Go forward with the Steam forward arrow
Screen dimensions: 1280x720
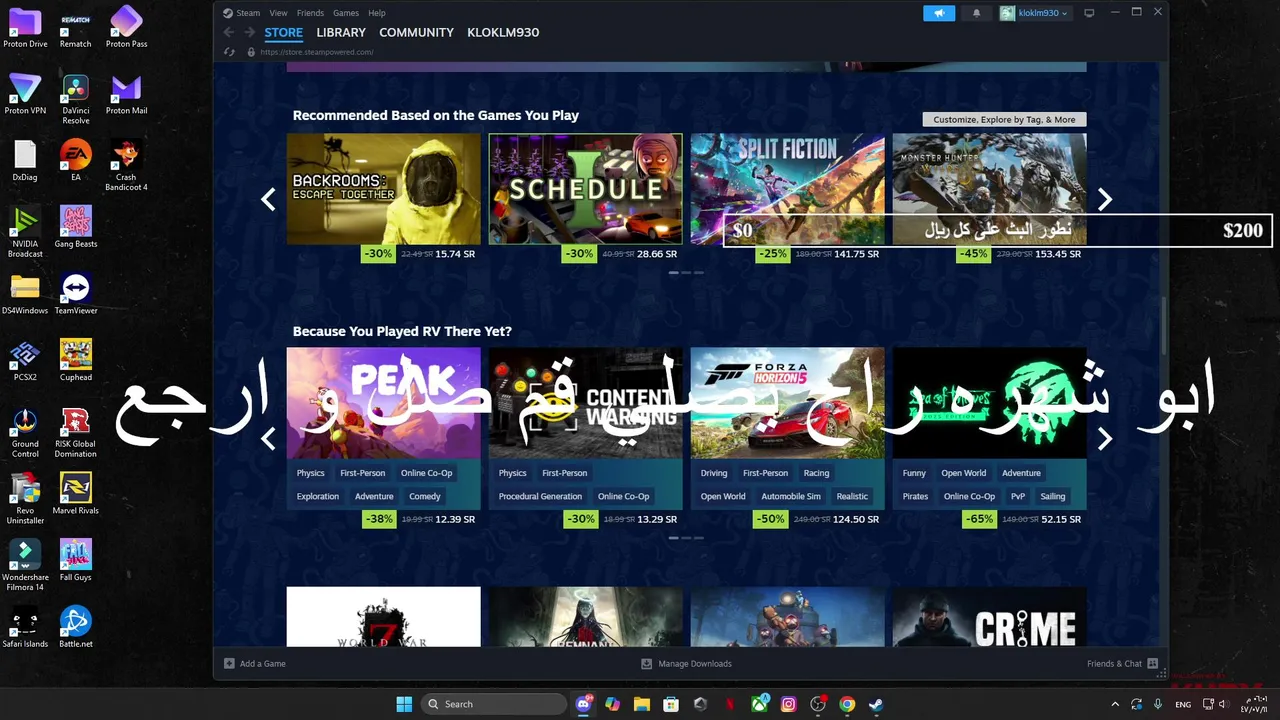(249, 32)
